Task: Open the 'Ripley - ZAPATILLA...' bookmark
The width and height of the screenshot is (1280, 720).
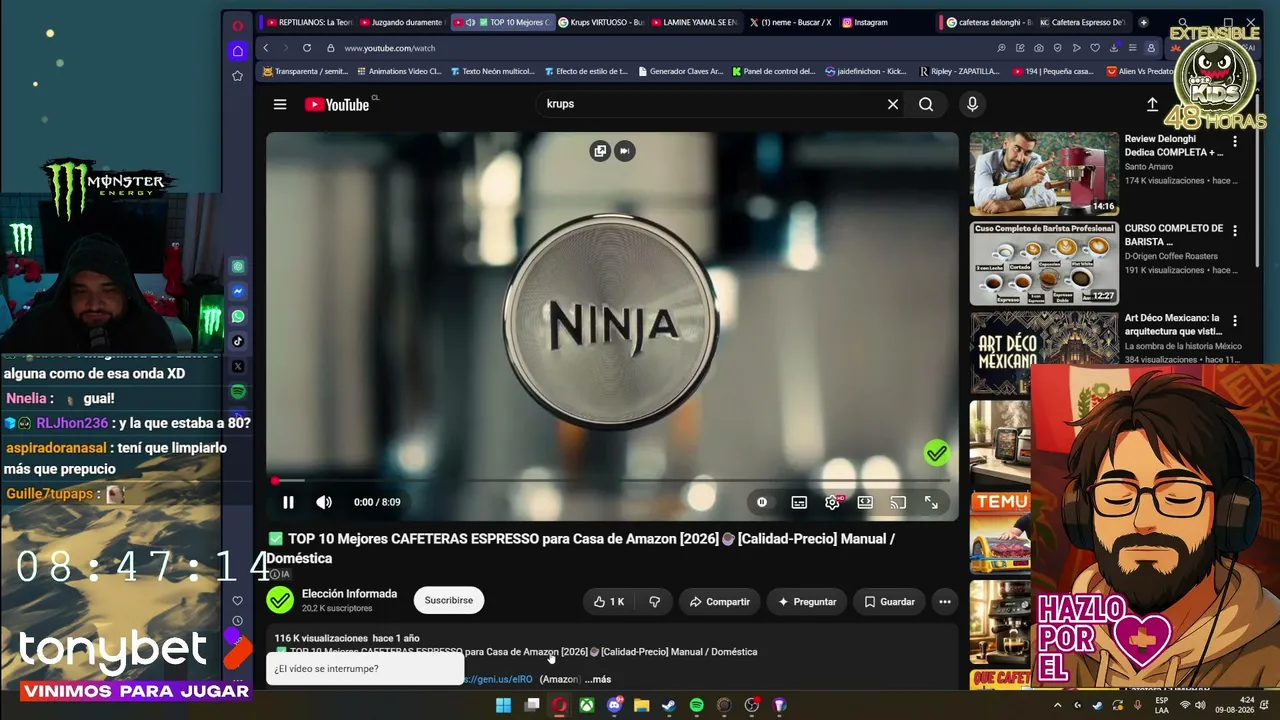Action: point(959,71)
